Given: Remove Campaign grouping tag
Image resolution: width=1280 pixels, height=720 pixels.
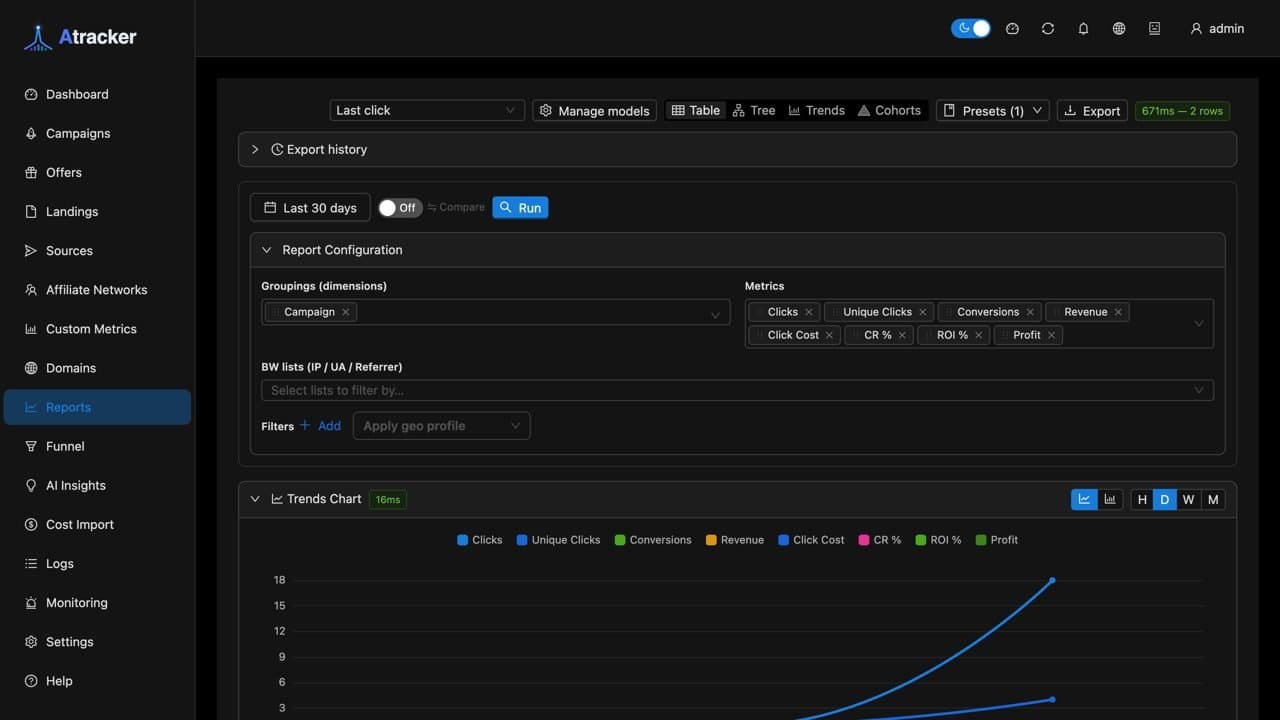Looking at the screenshot, I should (346, 312).
